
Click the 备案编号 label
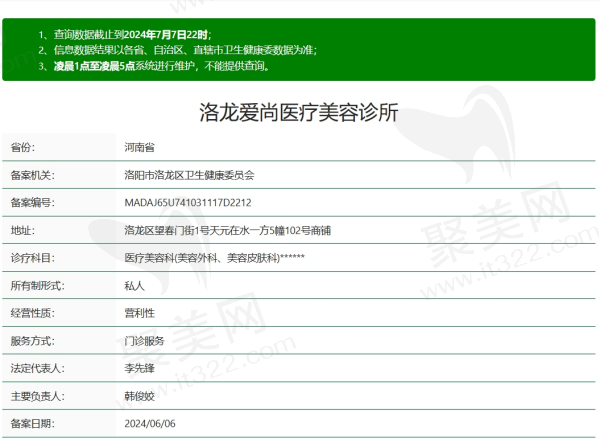coord(33,203)
